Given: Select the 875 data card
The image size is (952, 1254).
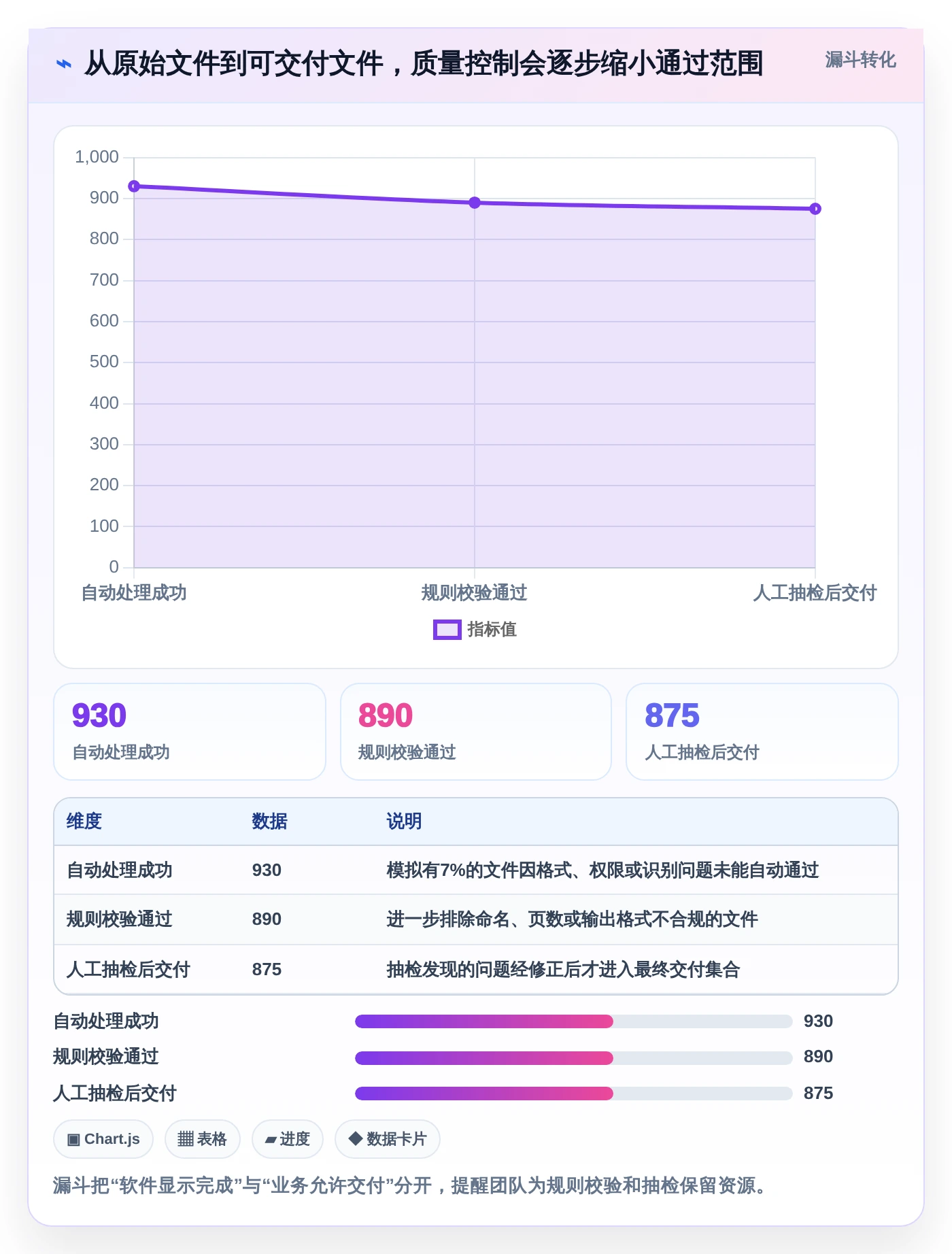Looking at the screenshot, I should click(762, 732).
